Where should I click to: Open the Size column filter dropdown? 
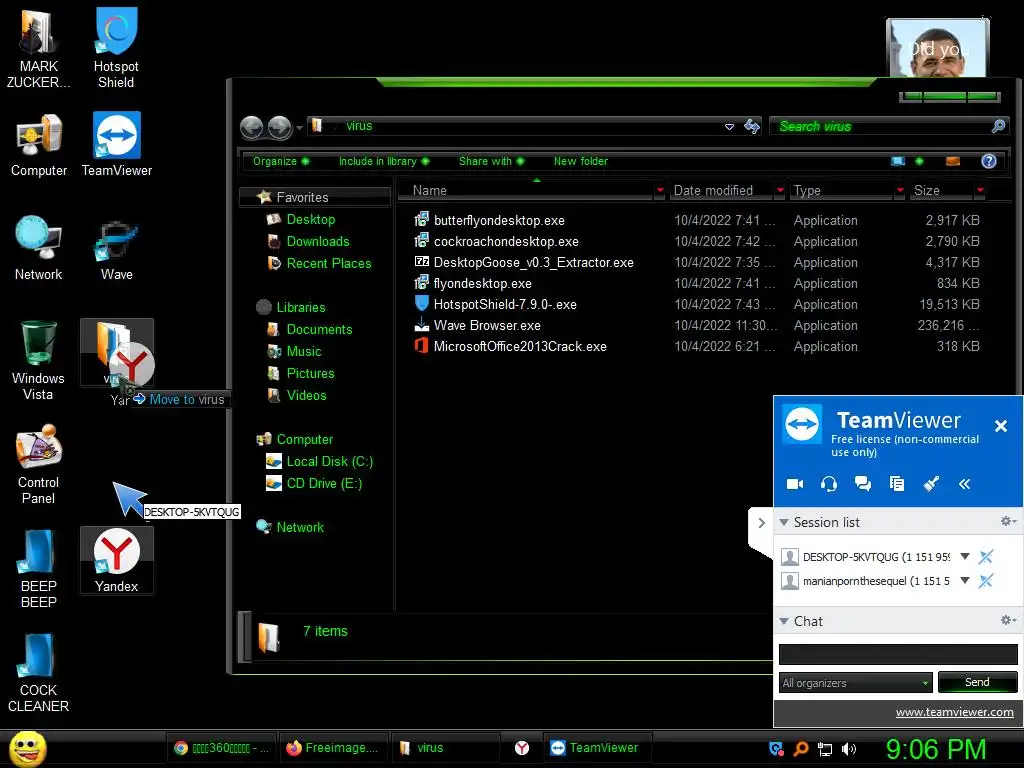tap(980, 191)
